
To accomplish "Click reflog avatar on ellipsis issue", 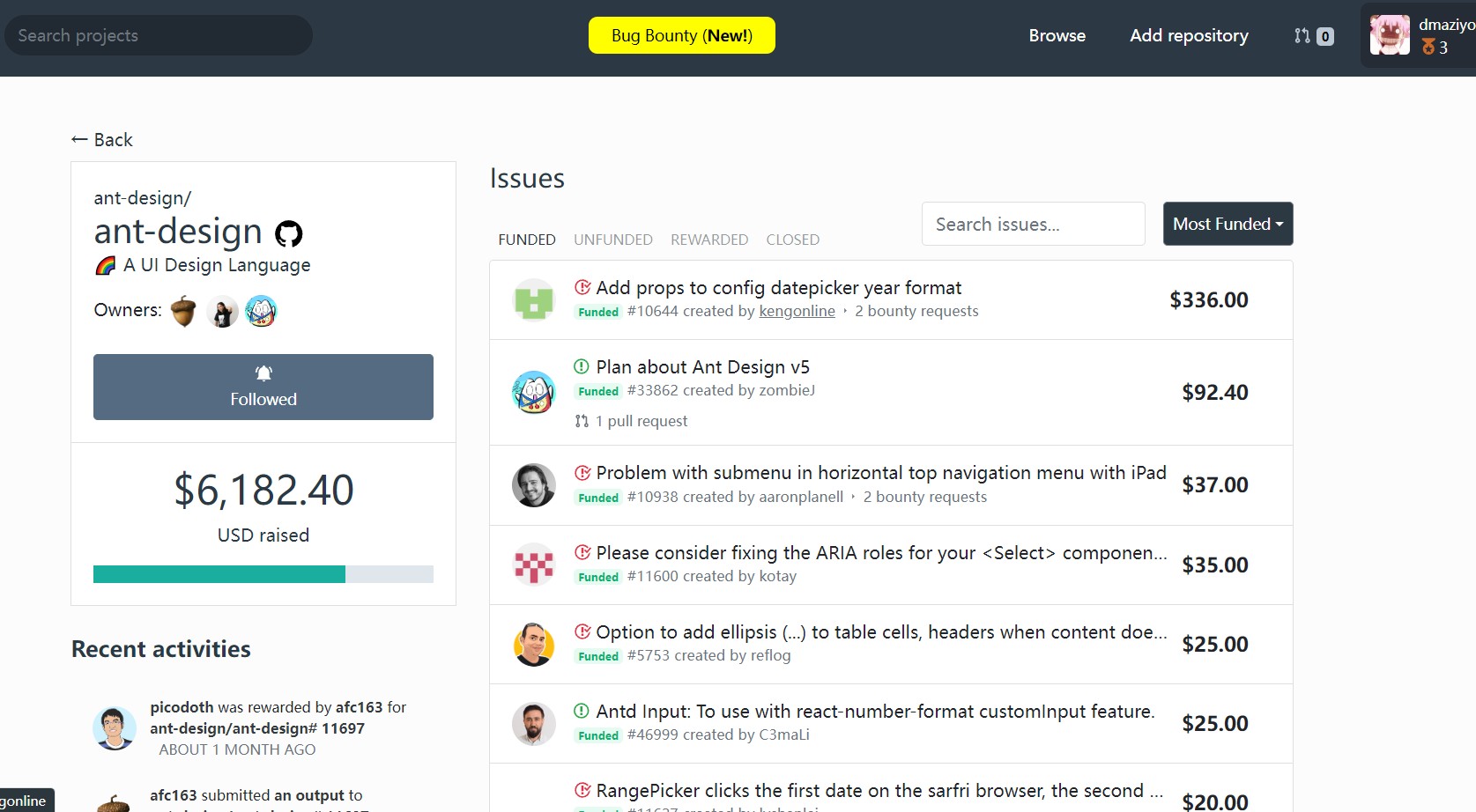I will tap(534, 644).
